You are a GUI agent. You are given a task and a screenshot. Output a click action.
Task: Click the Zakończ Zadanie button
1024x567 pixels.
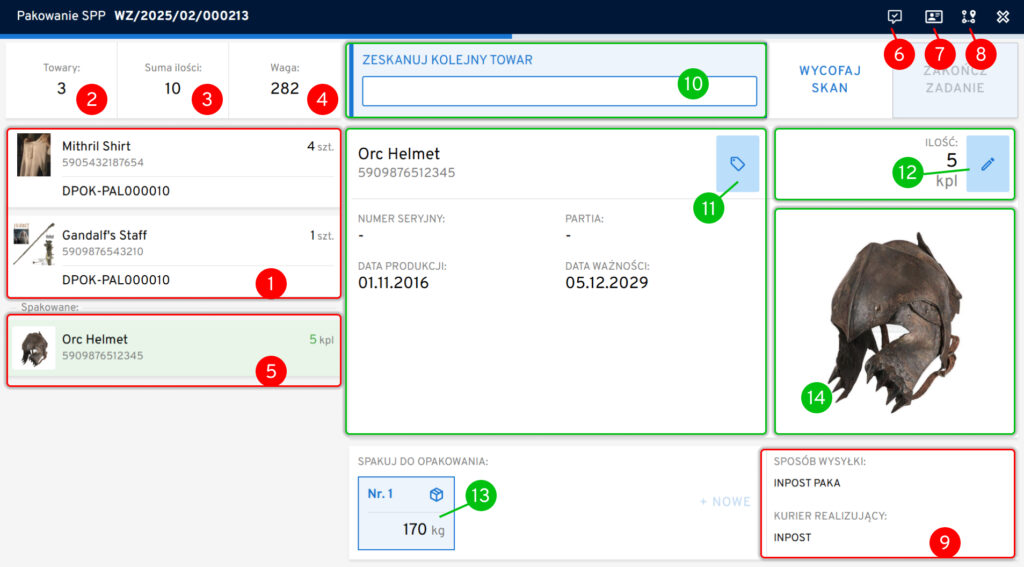(955, 80)
